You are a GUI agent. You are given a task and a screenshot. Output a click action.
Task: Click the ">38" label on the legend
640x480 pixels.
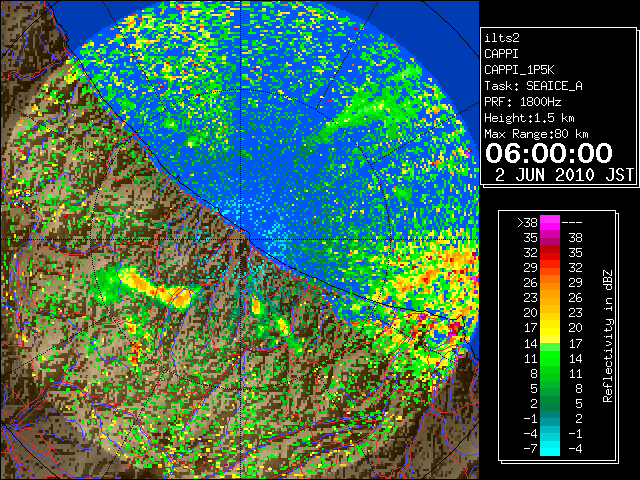point(527,223)
